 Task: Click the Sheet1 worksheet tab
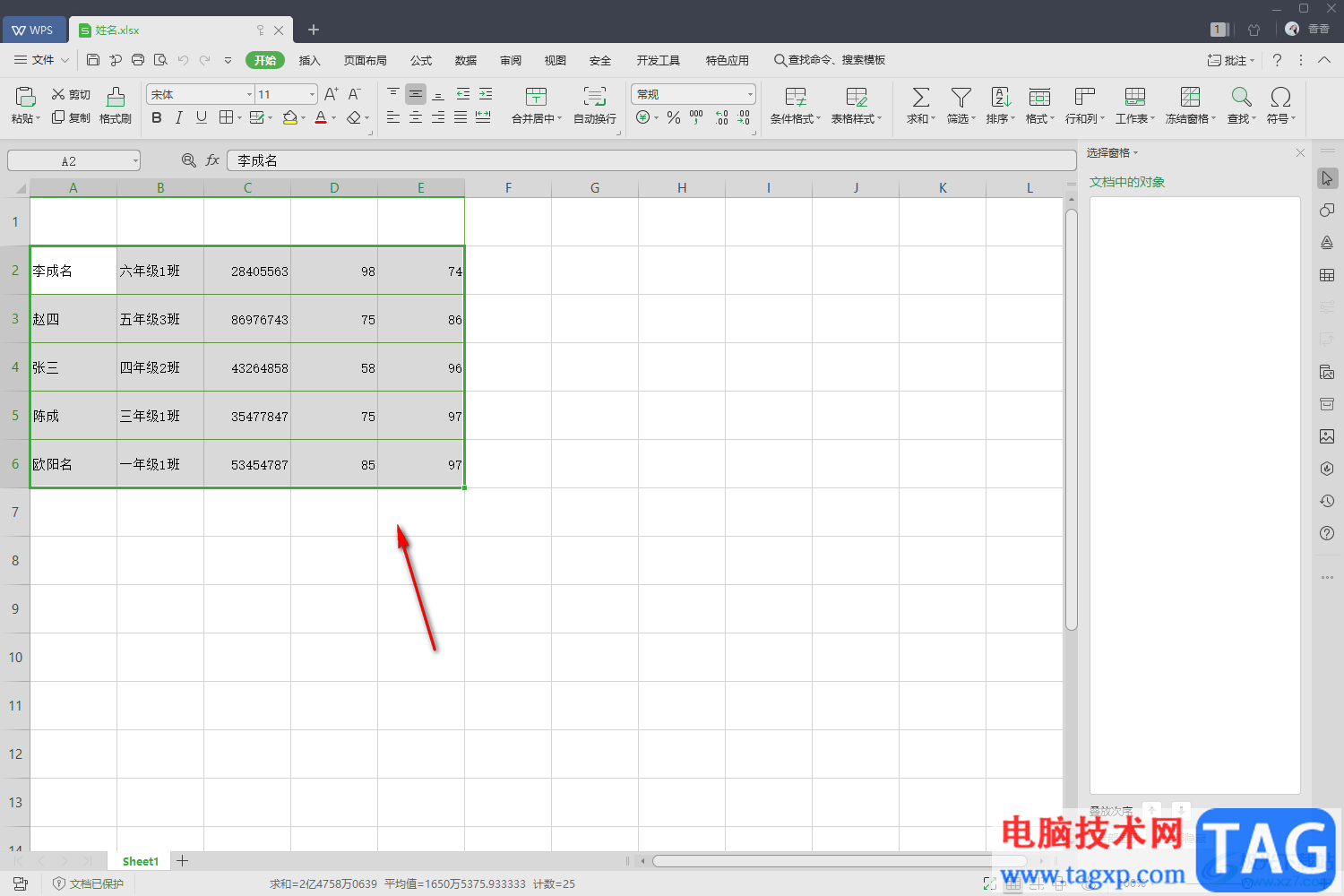[141, 861]
